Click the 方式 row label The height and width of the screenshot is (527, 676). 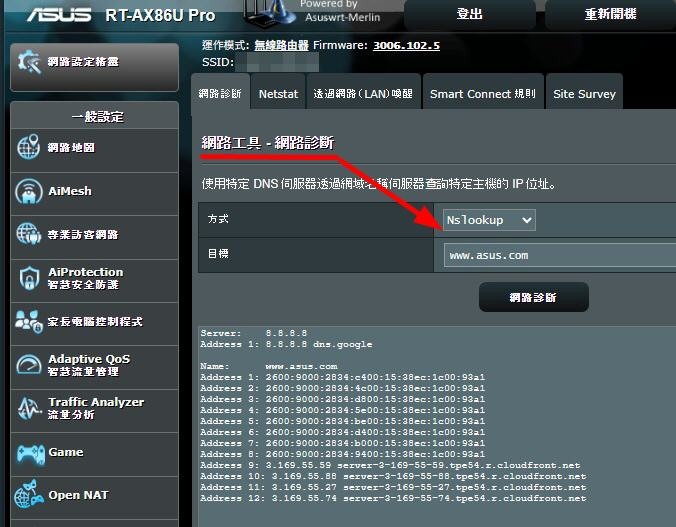[x=218, y=219]
